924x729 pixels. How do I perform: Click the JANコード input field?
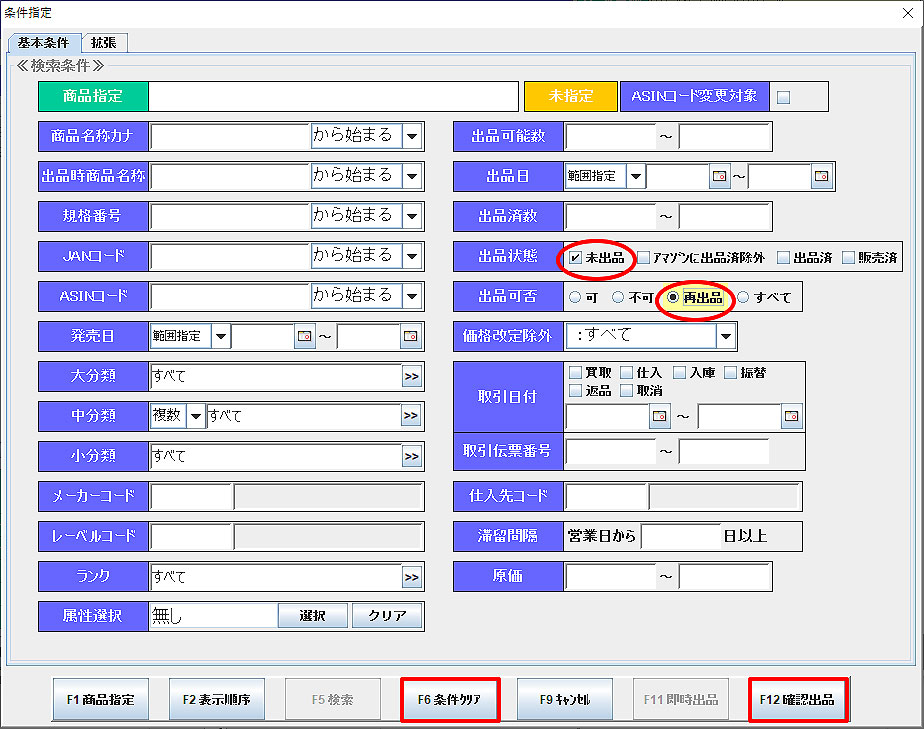click(x=230, y=256)
